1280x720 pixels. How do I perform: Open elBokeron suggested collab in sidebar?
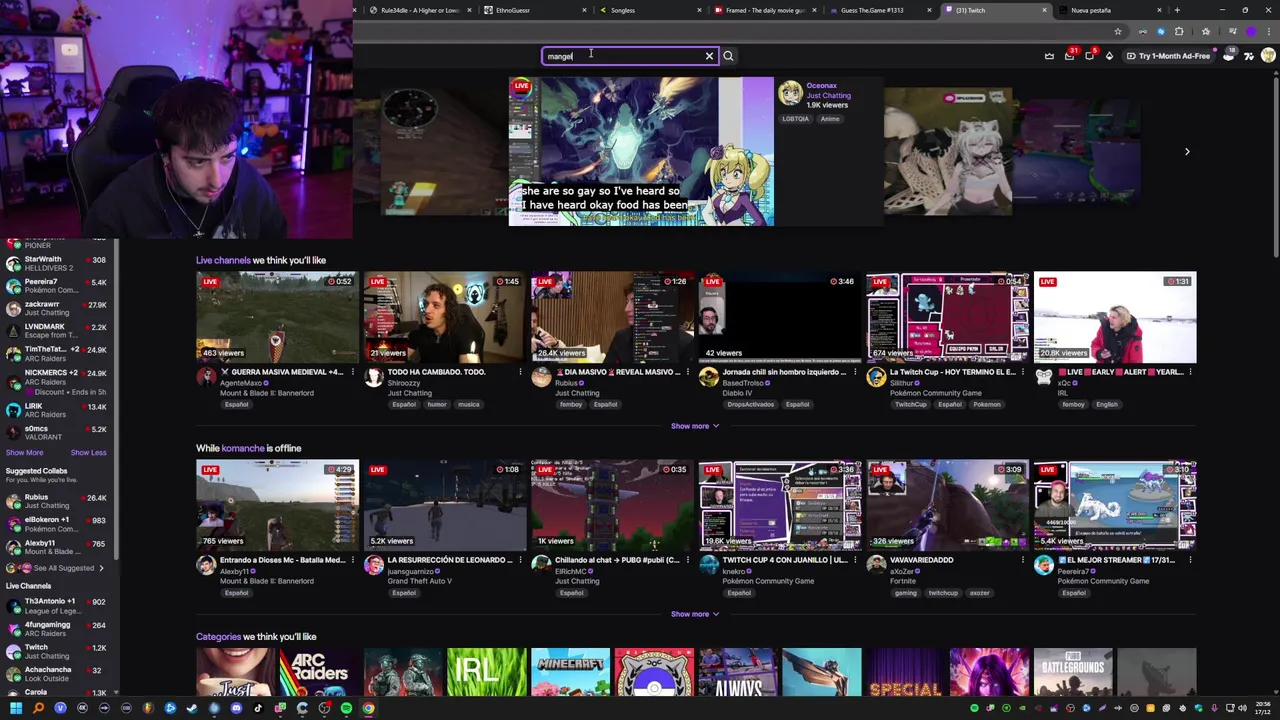(x=57, y=524)
